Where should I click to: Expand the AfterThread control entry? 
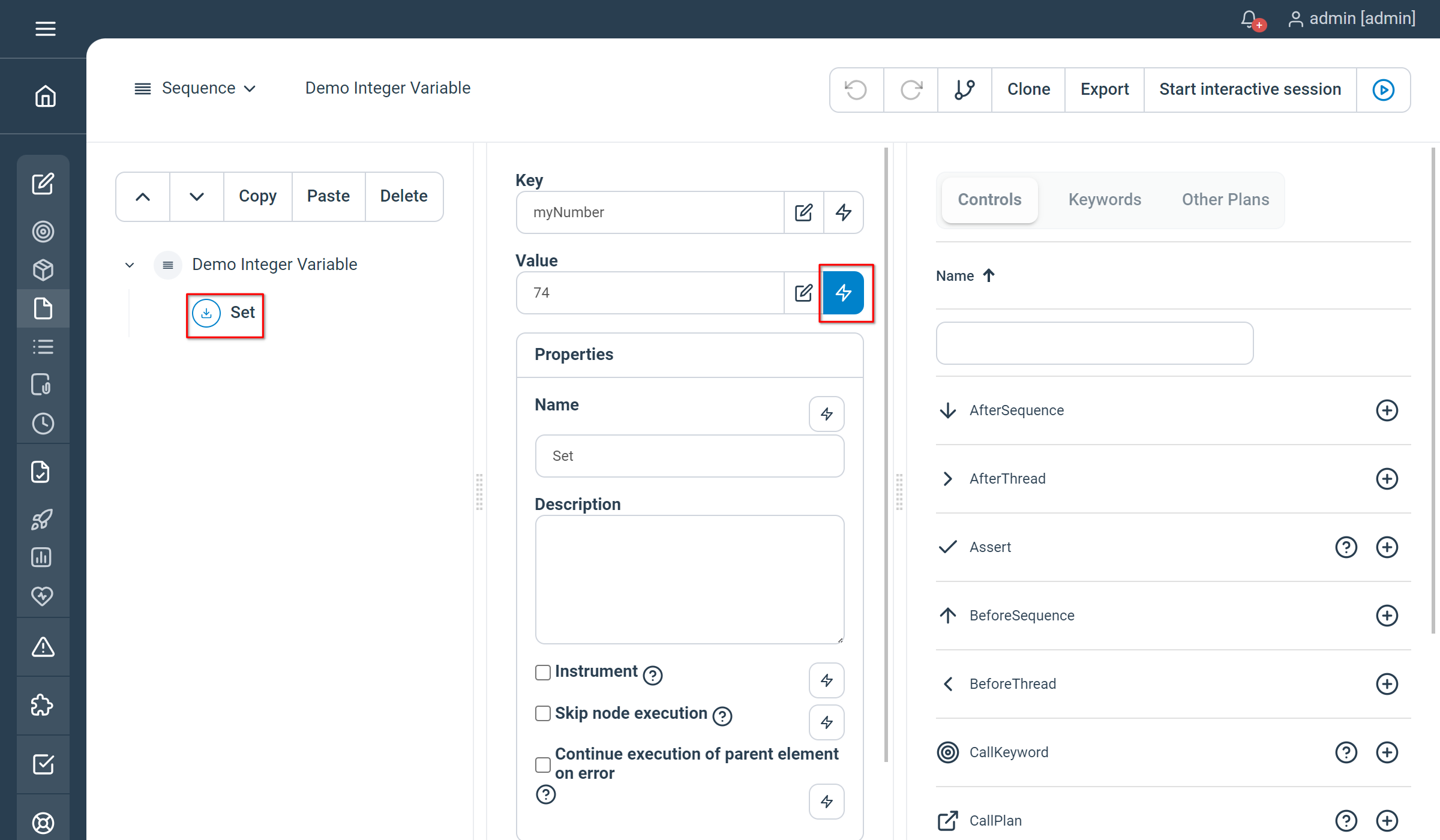[x=947, y=478]
